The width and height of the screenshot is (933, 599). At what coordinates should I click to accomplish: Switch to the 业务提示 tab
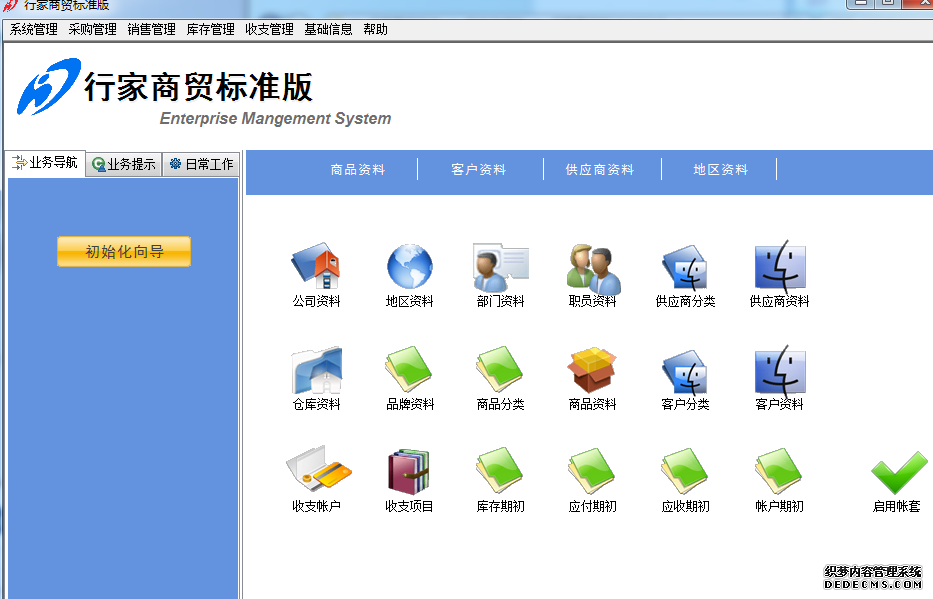point(124,164)
